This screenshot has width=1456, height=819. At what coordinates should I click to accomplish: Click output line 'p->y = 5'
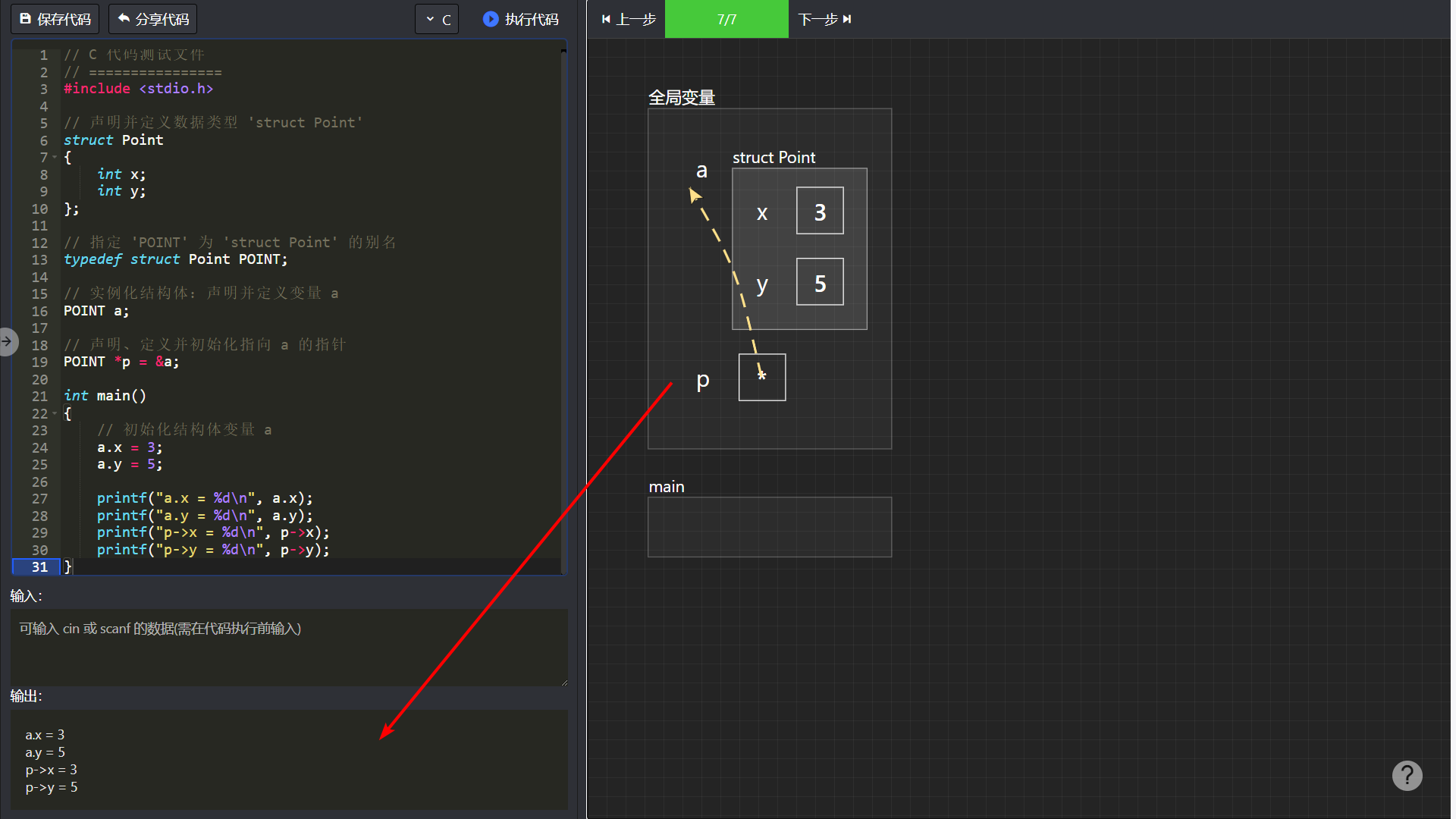(x=52, y=787)
